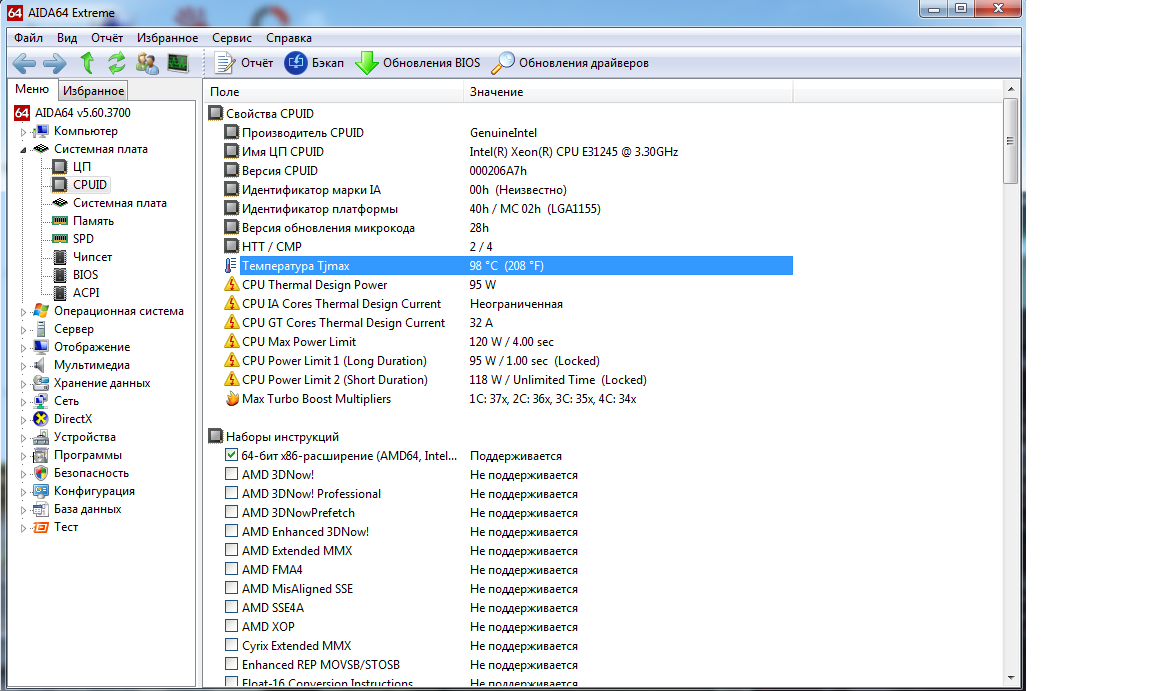Click the AIDA64 v5.60.3700 tree root icon

coord(22,112)
